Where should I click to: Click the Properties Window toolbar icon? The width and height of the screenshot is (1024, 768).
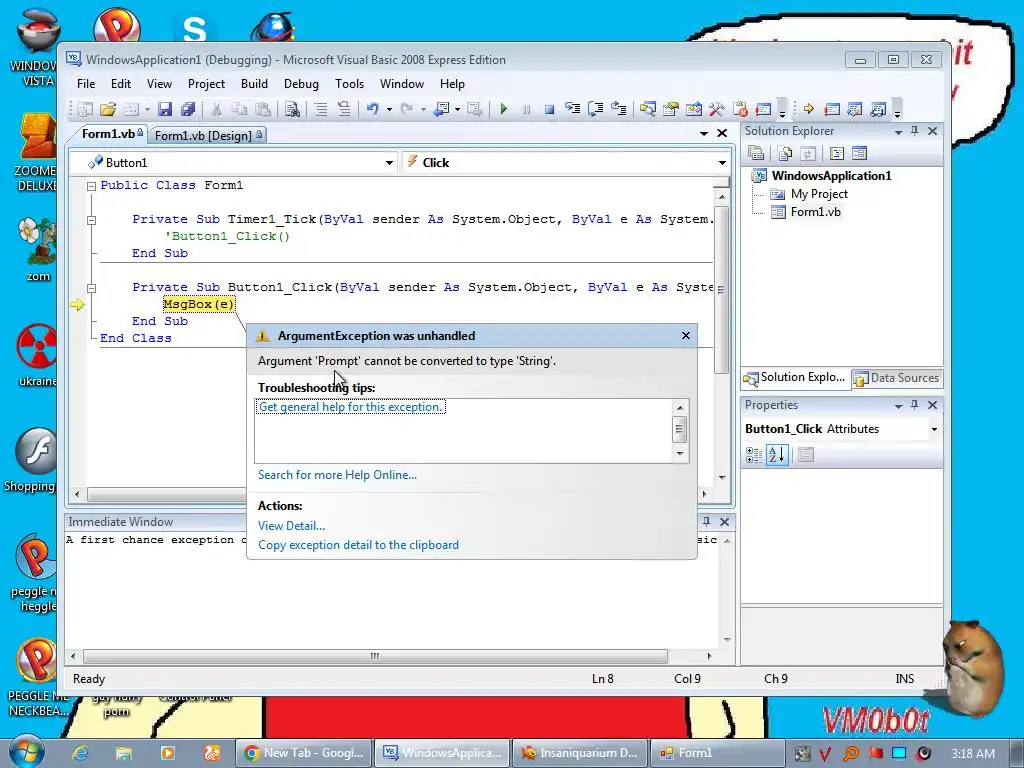(x=671, y=109)
